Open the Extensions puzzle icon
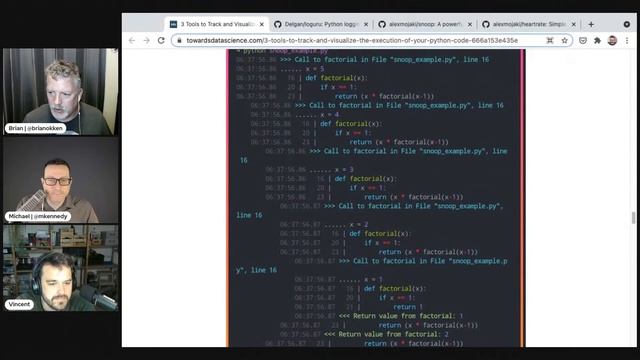 coord(598,40)
